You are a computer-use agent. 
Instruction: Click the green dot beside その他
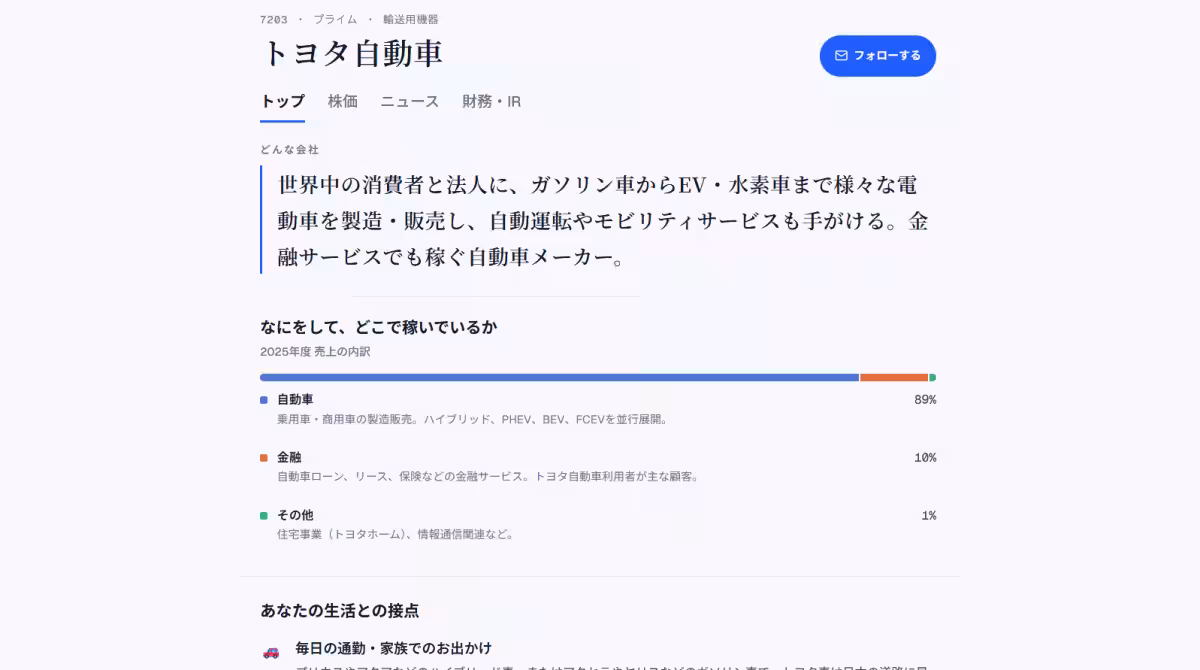[264, 516]
